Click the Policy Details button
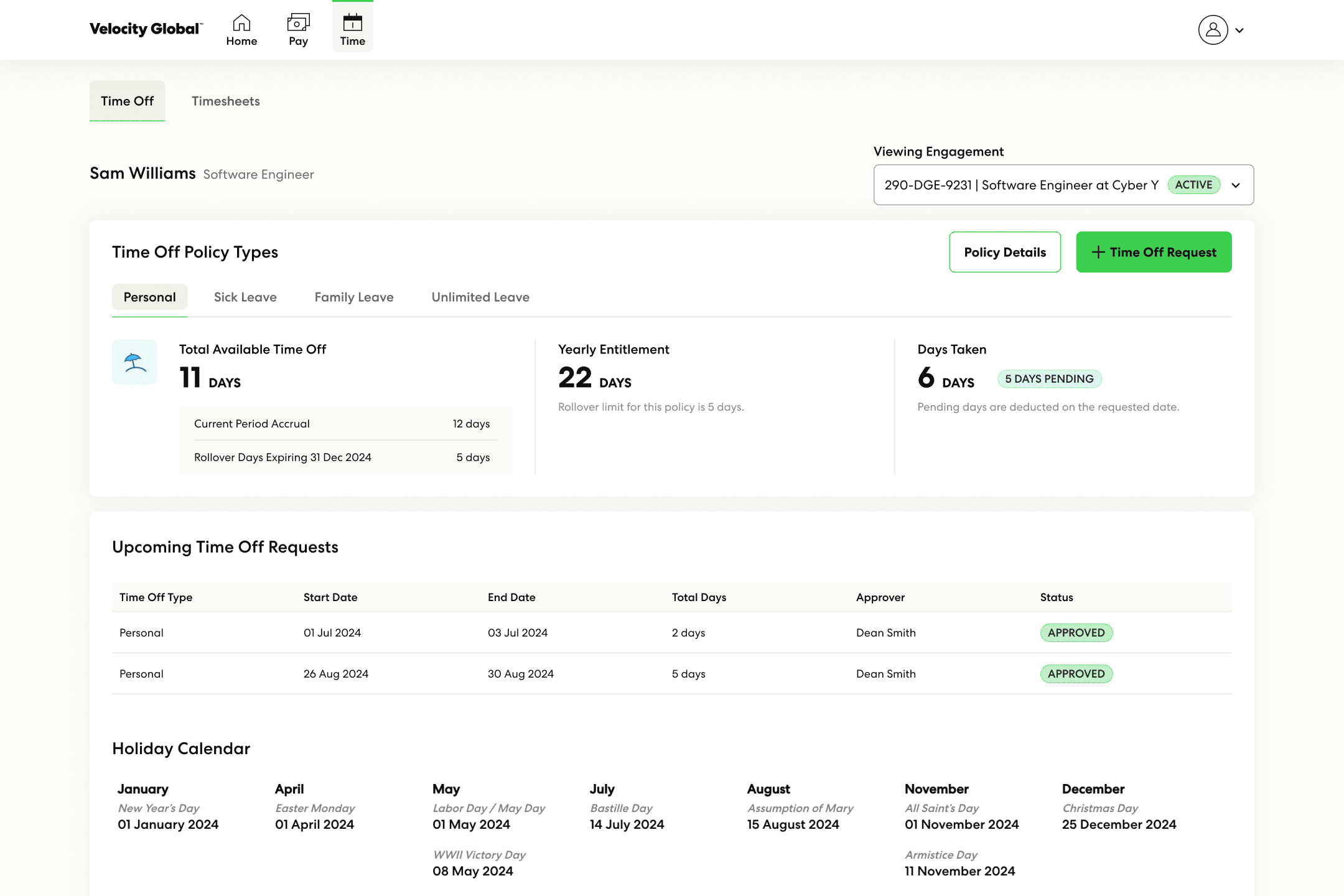1344x896 pixels. [x=1004, y=252]
